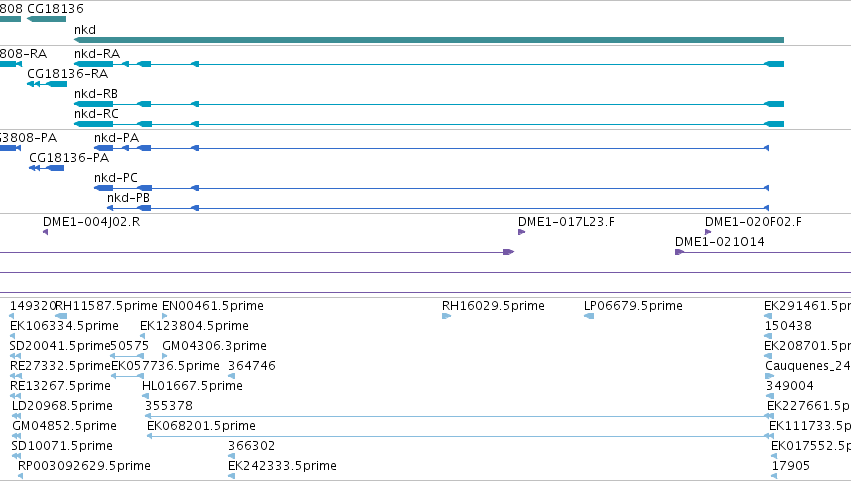The height and width of the screenshot is (481, 851).
Task: Click the GM04306.3prime label
Action: [214, 346]
